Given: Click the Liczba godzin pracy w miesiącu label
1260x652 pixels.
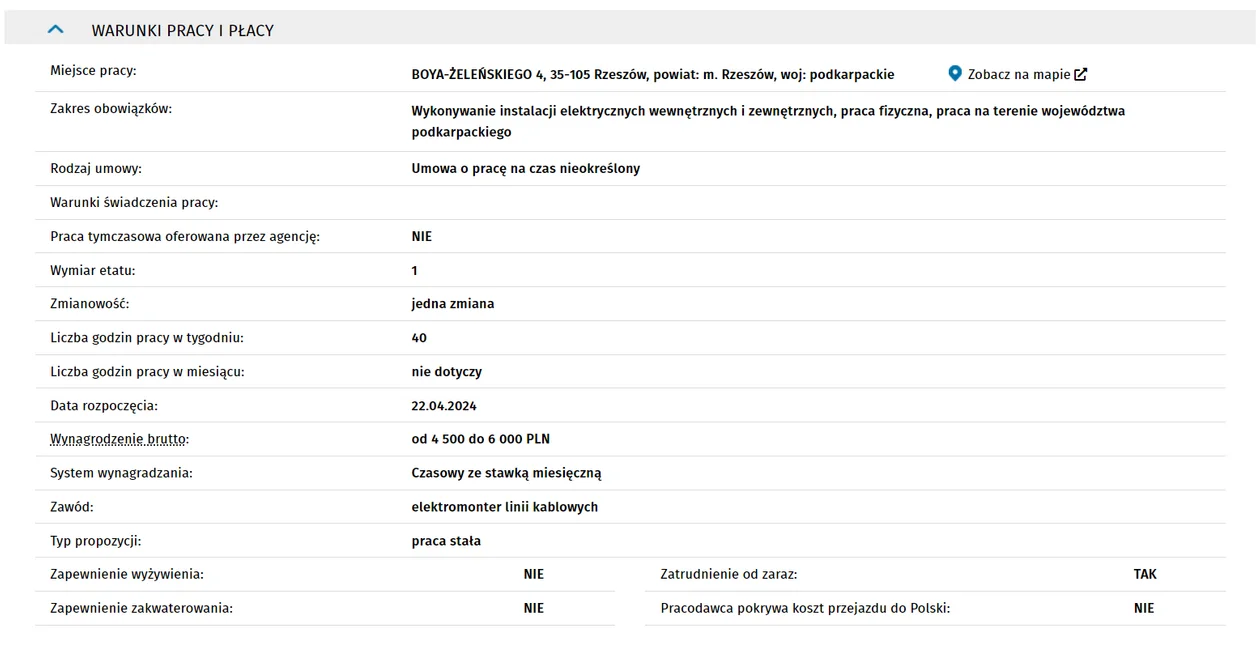Looking at the screenshot, I should [147, 371].
